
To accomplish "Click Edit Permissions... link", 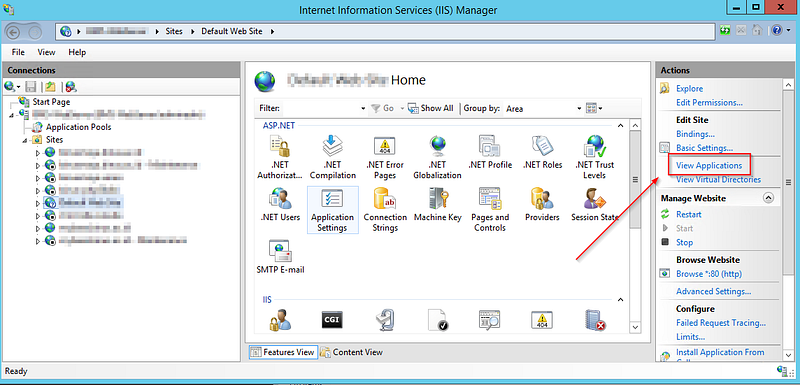I will click(709, 102).
